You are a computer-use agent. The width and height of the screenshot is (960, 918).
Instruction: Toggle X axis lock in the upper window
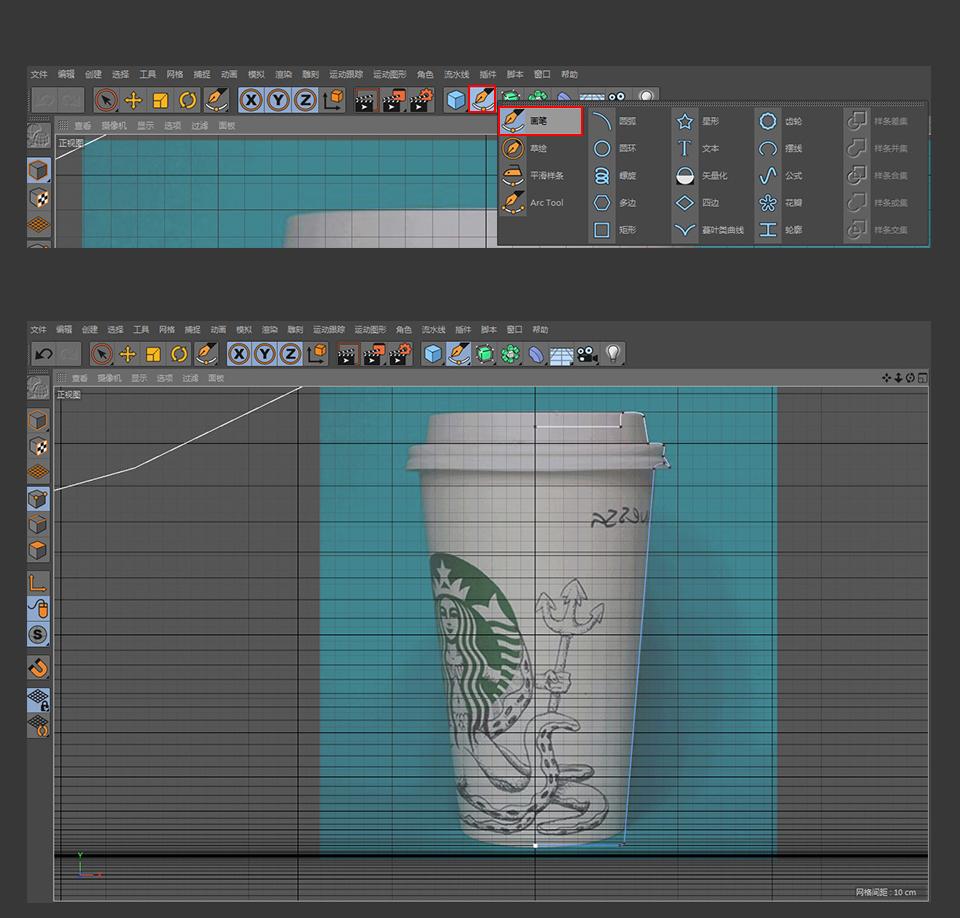(251, 100)
